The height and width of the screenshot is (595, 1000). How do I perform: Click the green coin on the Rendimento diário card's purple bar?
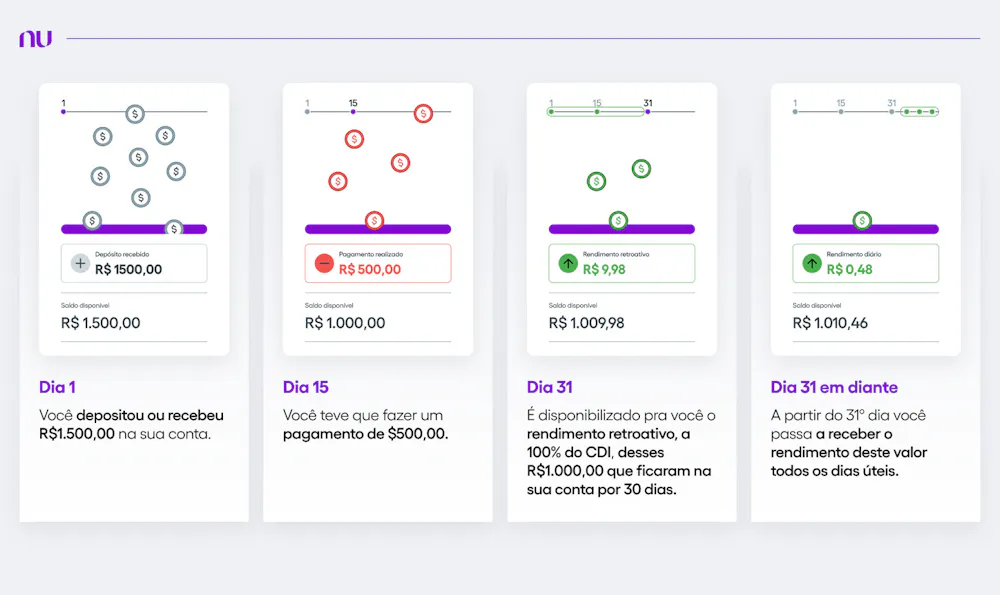[861, 220]
